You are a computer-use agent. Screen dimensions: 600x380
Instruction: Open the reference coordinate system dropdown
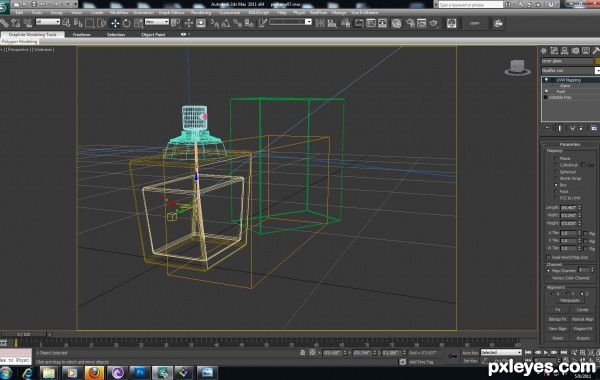point(157,22)
